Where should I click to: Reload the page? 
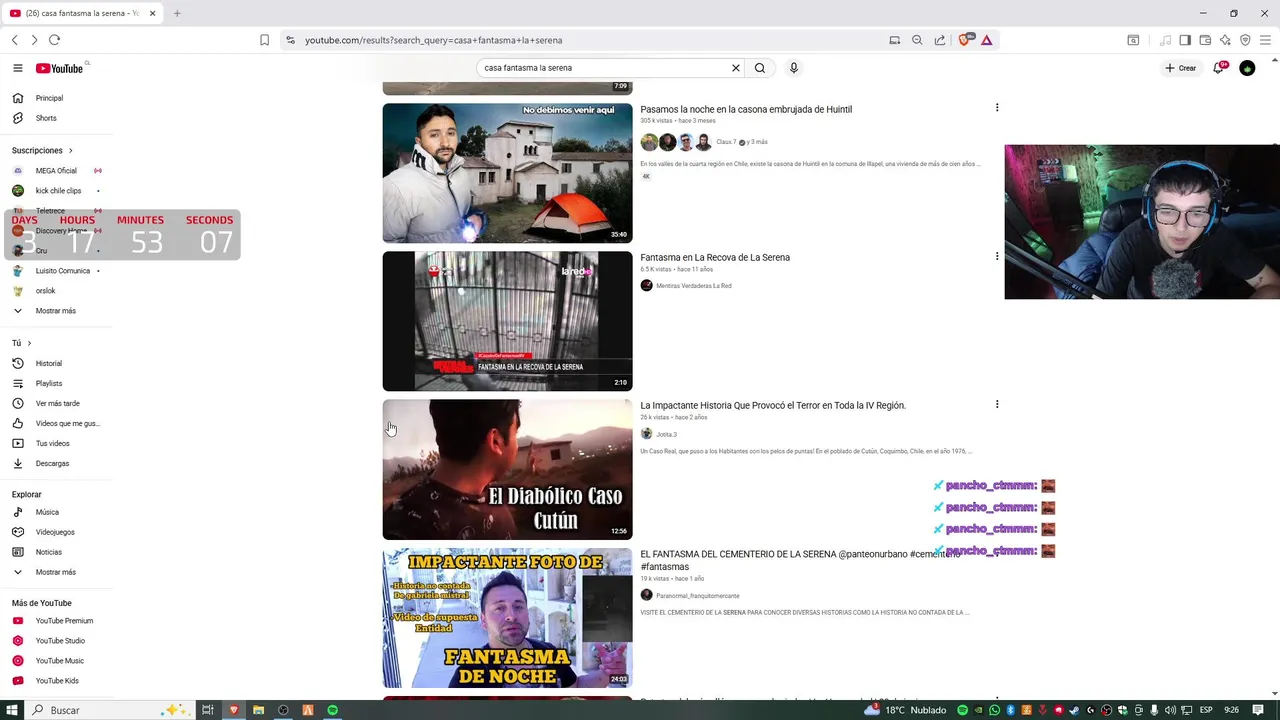pos(55,40)
